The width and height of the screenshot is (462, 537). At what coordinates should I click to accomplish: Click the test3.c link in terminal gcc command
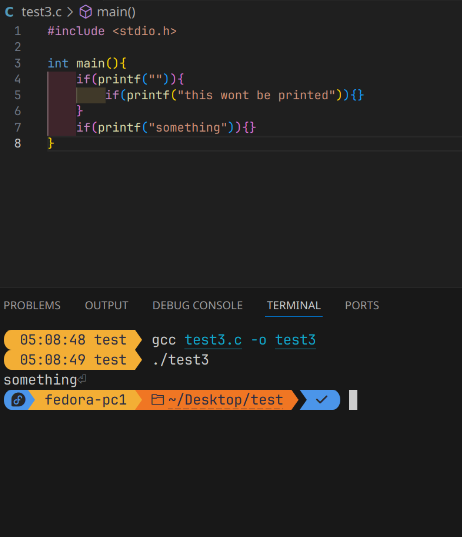click(213, 340)
